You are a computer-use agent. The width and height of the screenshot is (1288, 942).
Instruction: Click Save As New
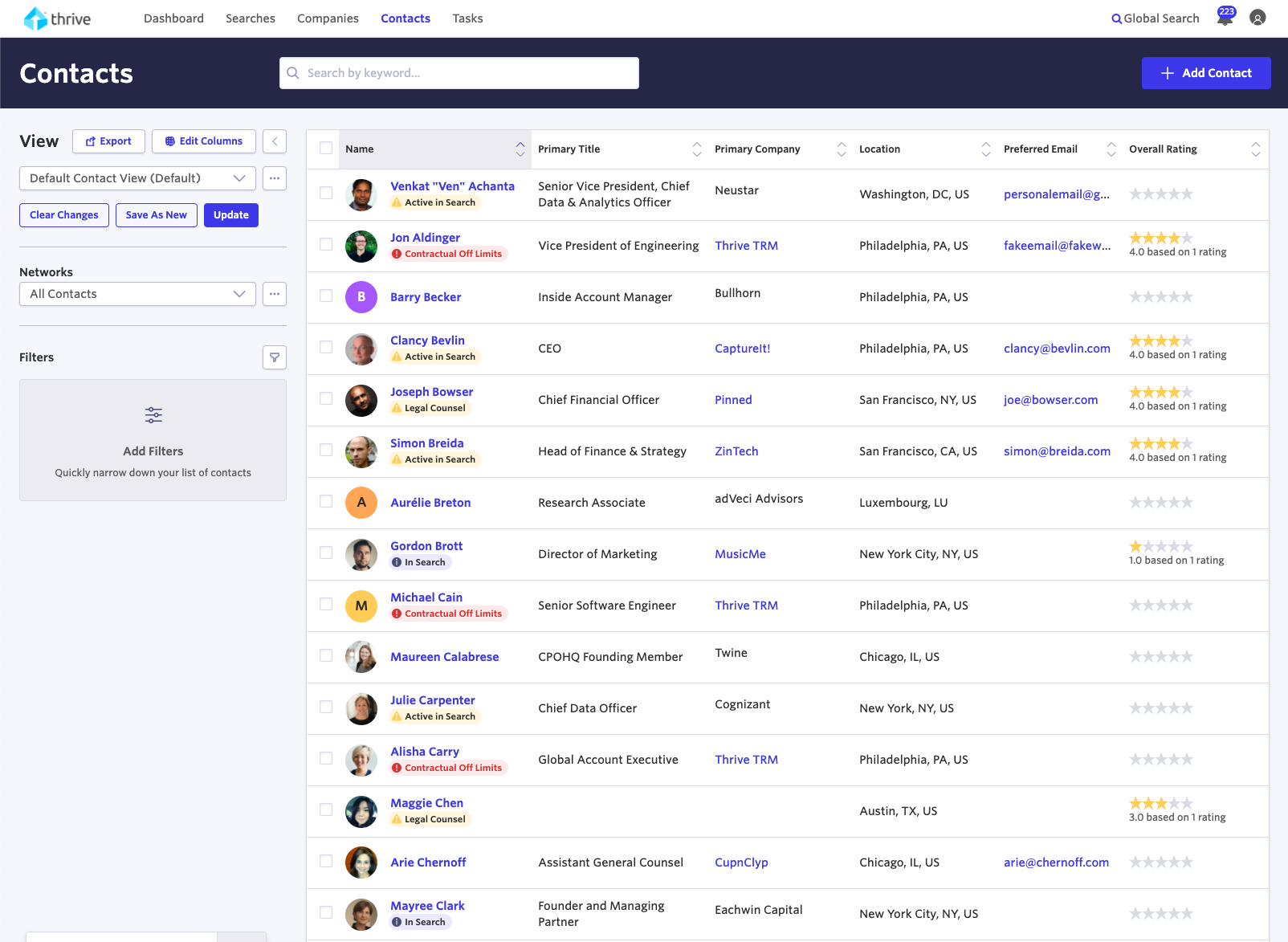[x=157, y=215]
